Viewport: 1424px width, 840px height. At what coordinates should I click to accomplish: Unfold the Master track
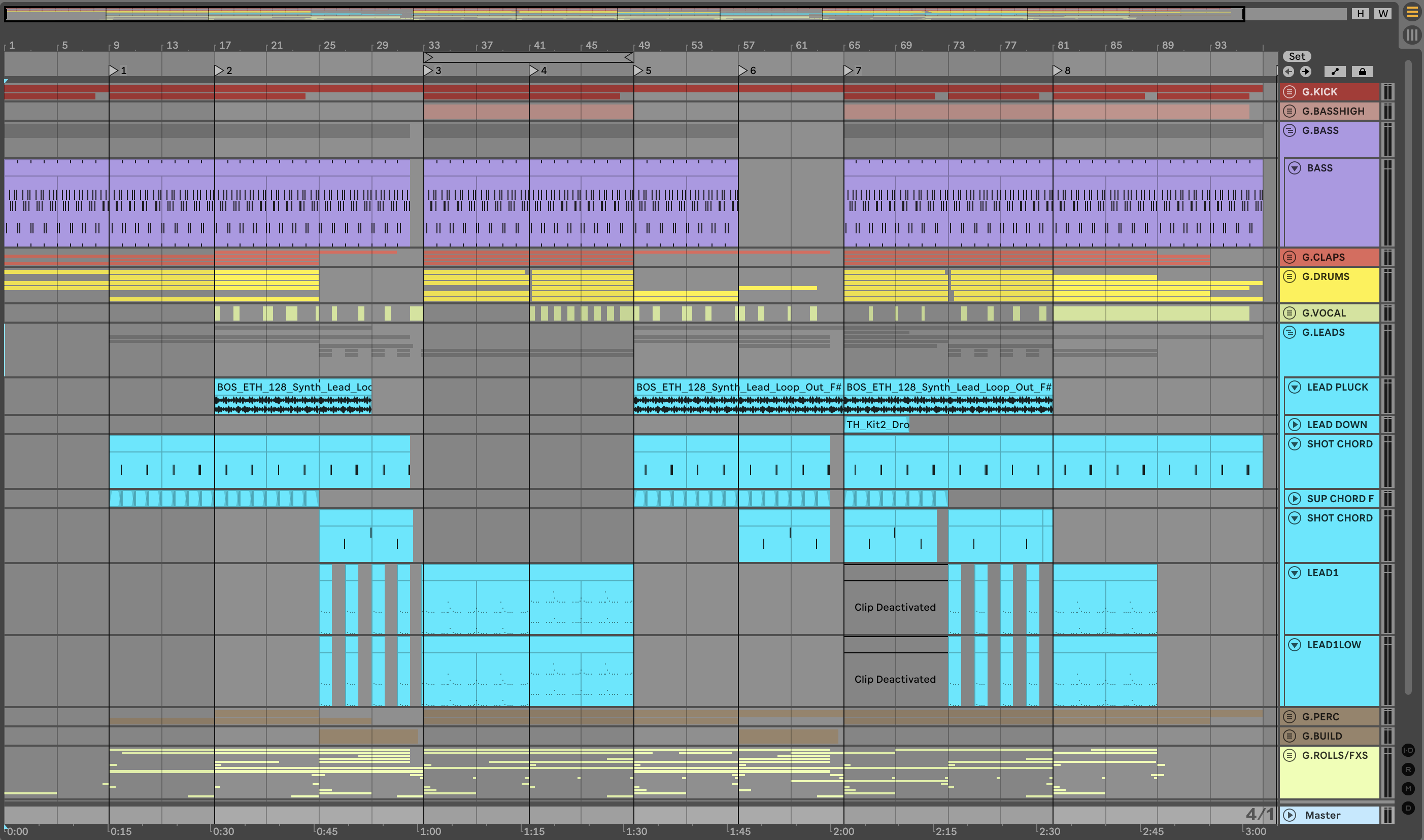click(1289, 815)
